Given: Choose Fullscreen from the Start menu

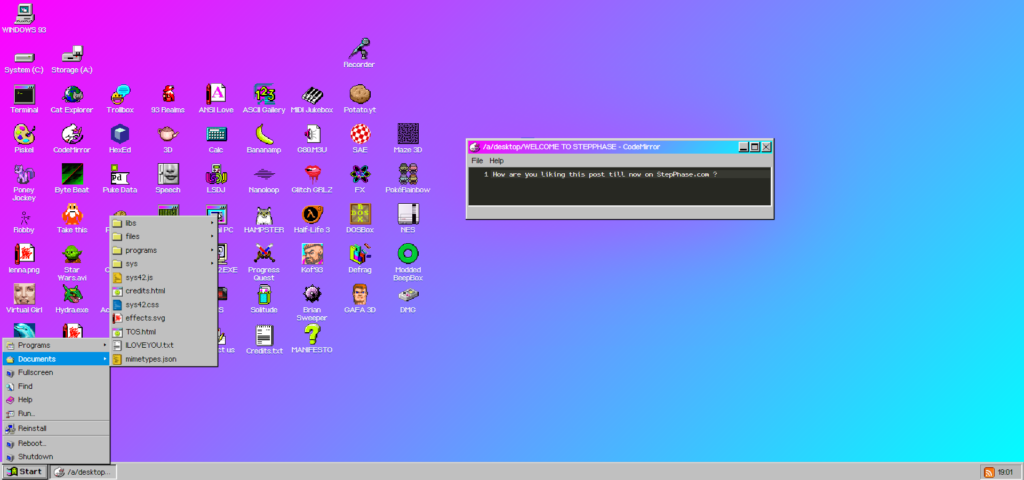Looking at the screenshot, I should [x=56, y=372].
